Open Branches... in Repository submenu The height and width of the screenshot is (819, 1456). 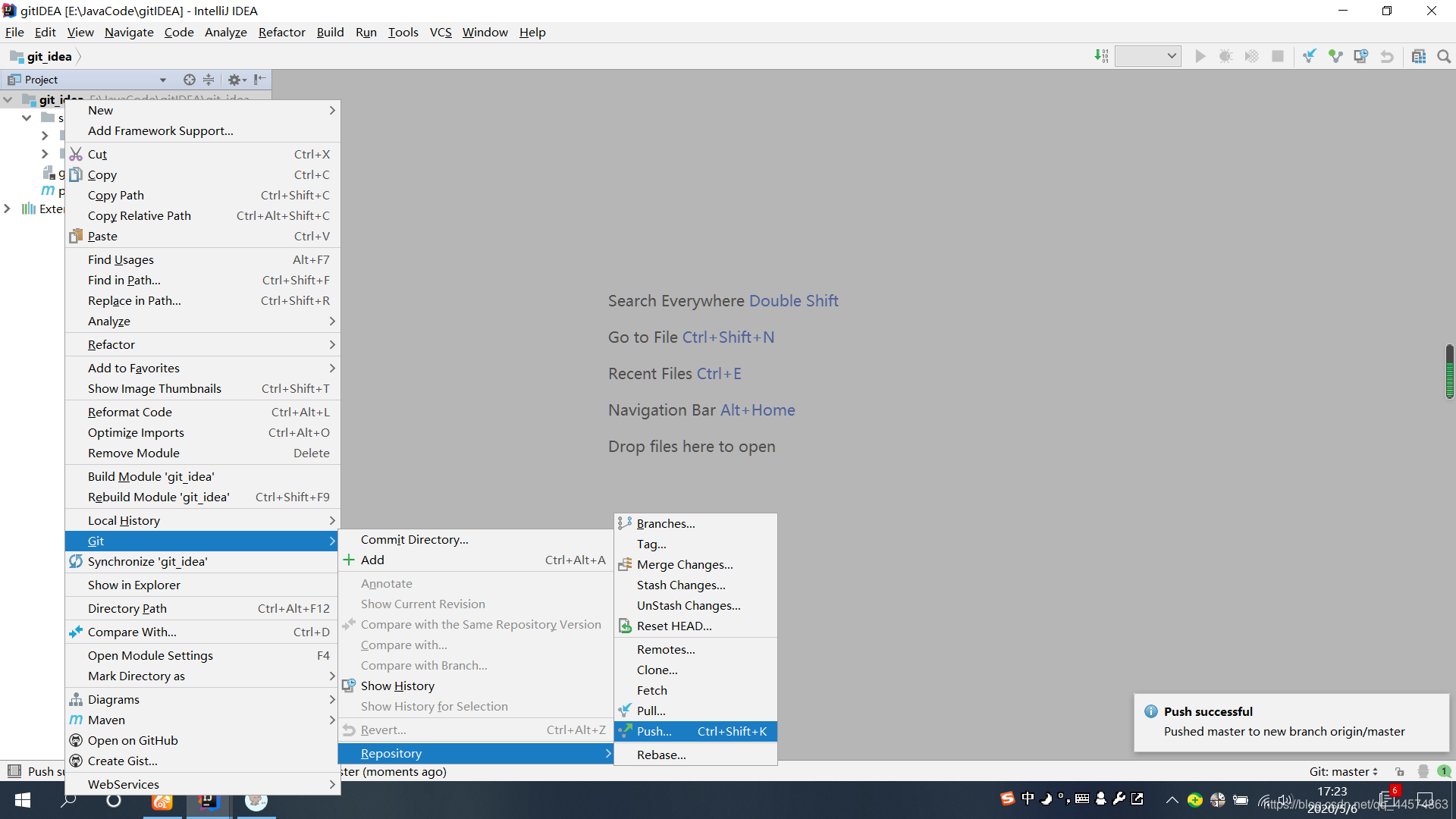(695, 523)
